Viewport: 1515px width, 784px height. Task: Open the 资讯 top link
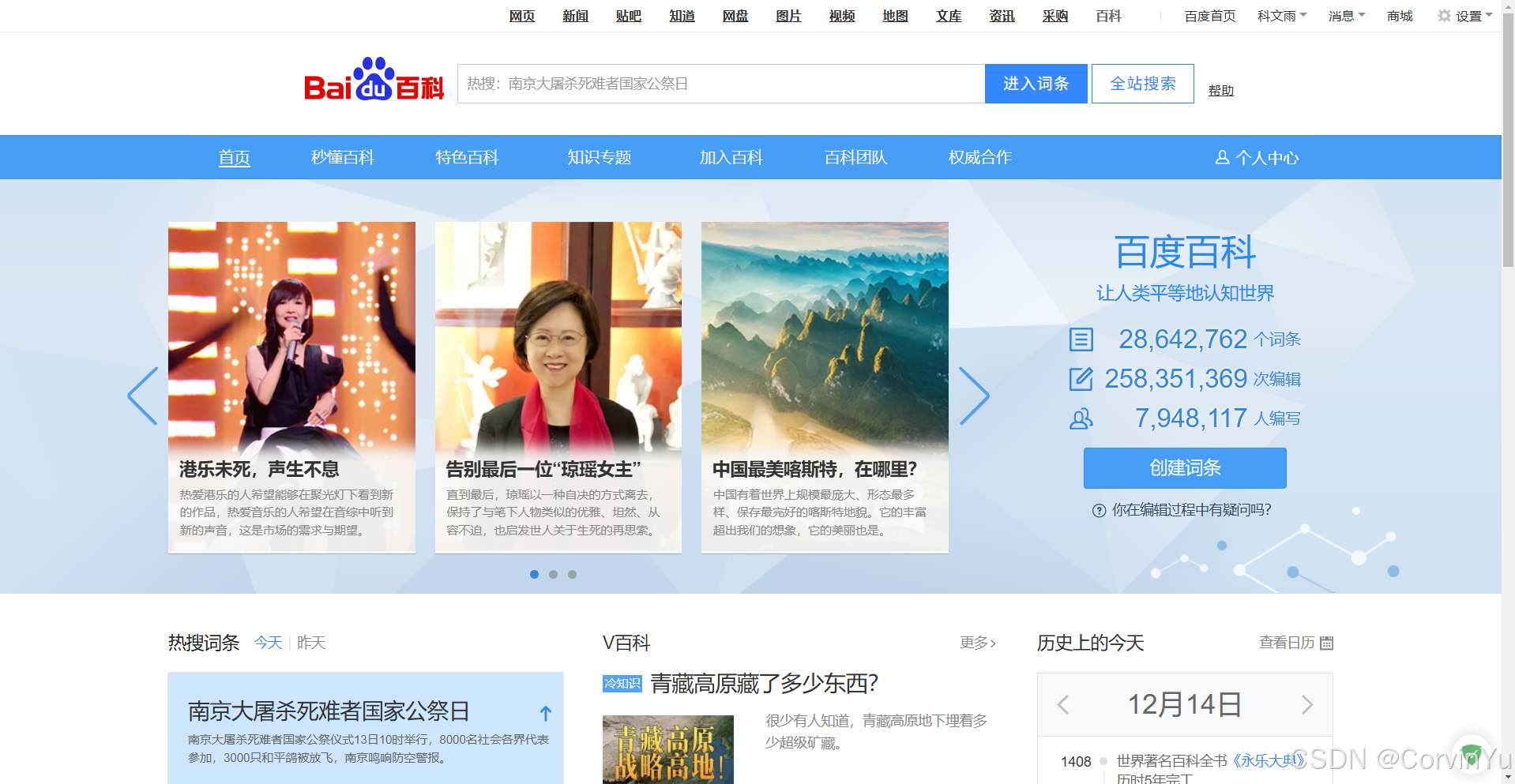[x=1002, y=16]
